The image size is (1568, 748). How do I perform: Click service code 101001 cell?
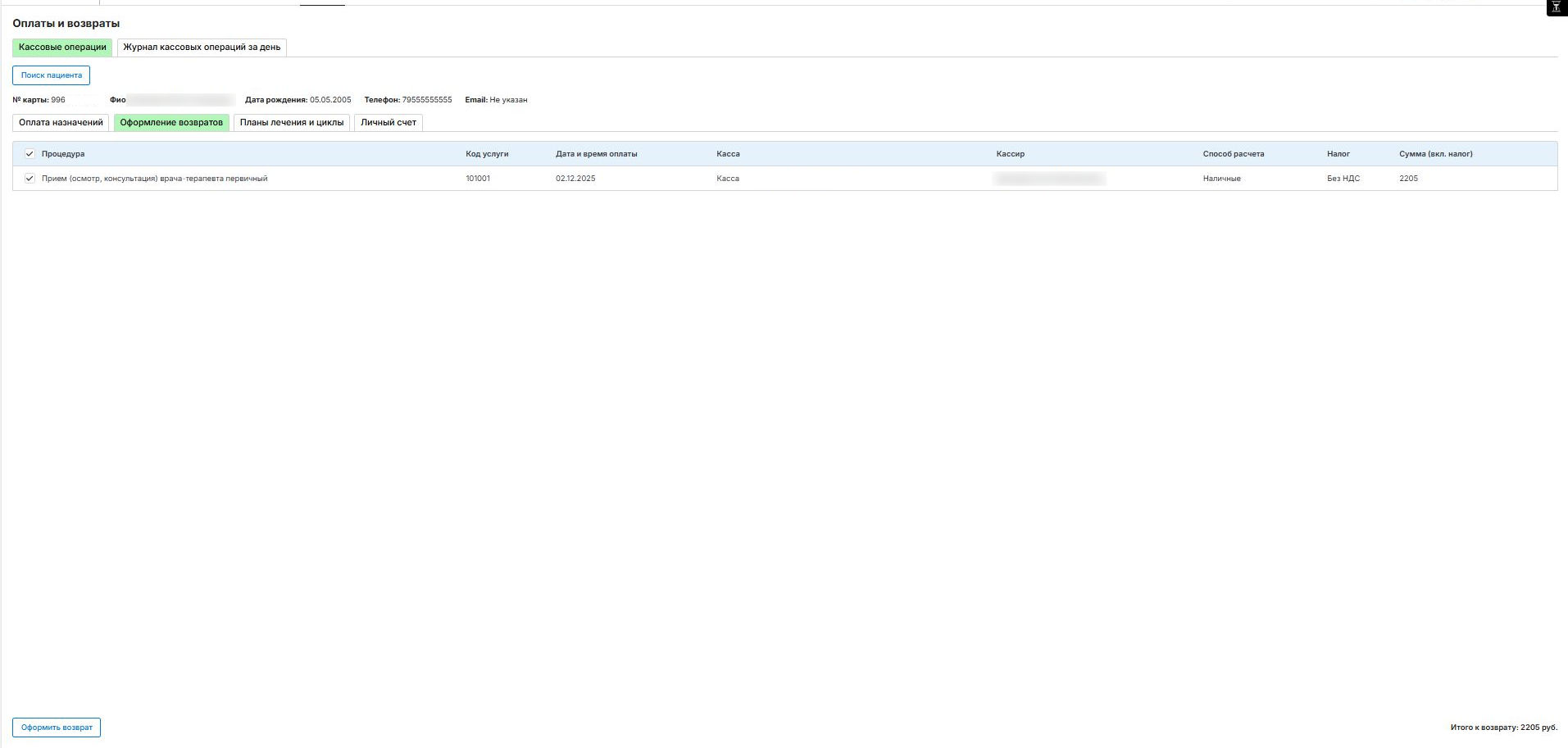(478, 179)
